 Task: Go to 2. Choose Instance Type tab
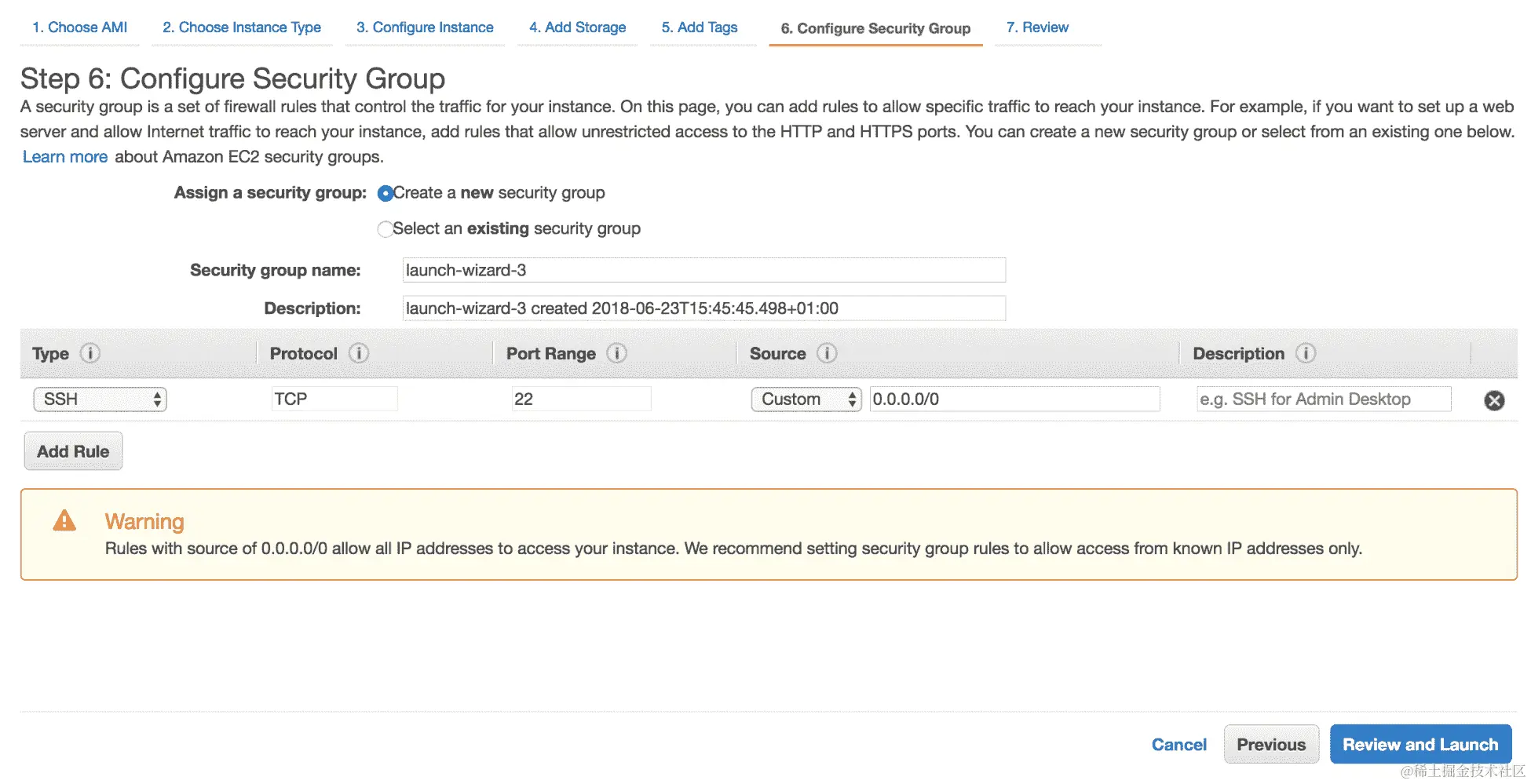click(x=242, y=27)
